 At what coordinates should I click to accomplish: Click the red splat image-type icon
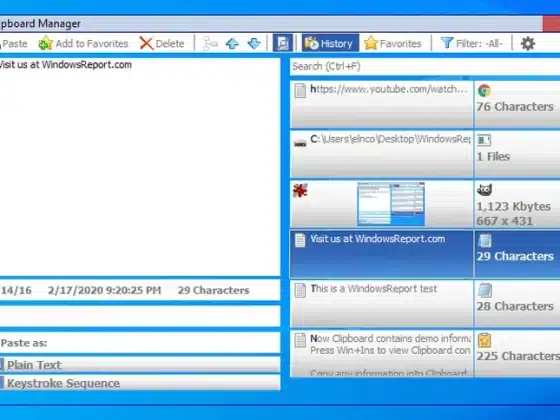pos(300,191)
